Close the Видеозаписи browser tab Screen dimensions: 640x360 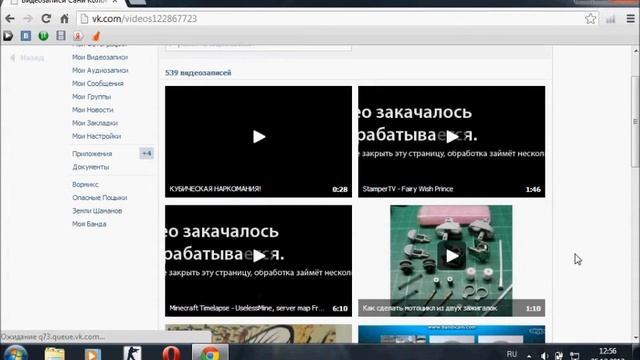[x=115, y=2]
